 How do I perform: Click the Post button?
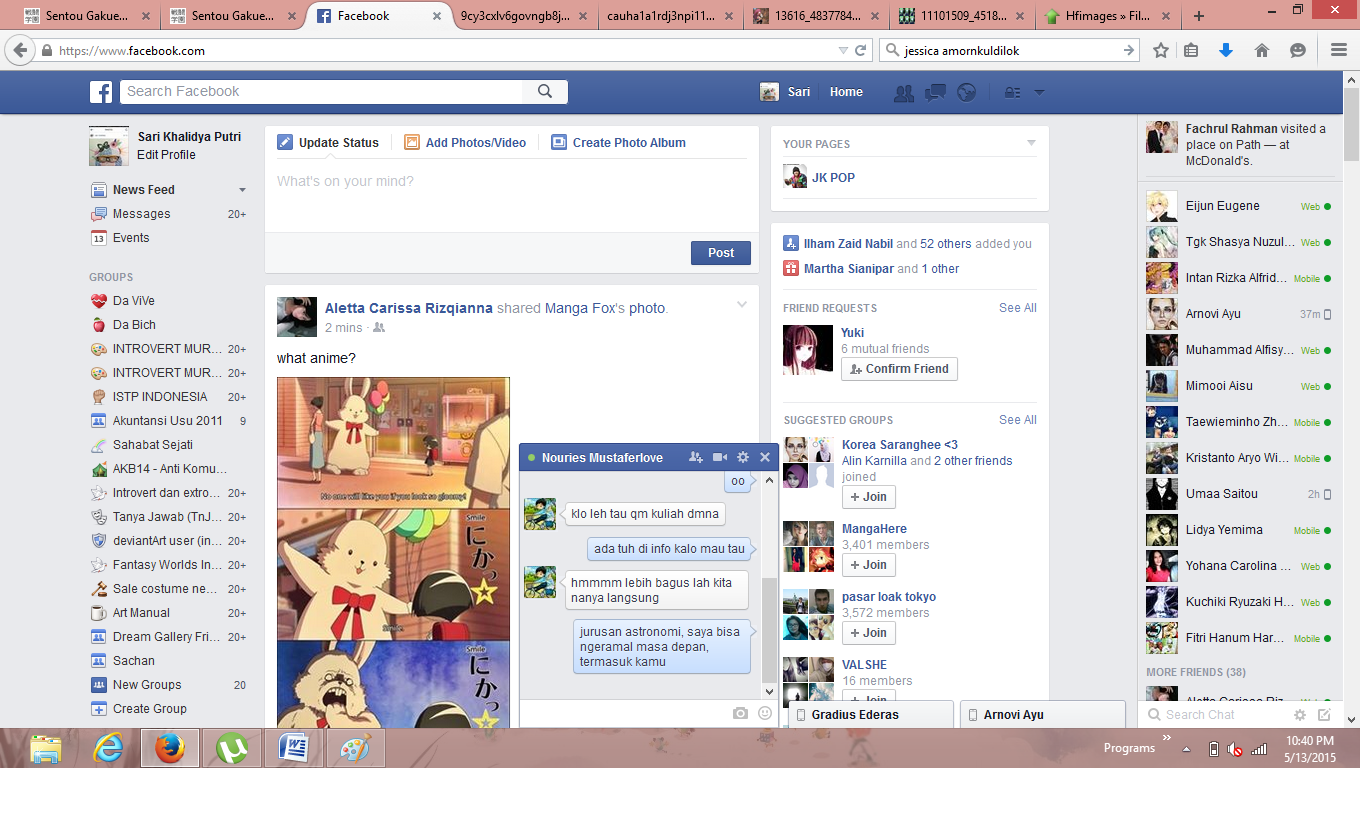pyautogui.click(x=721, y=253)
